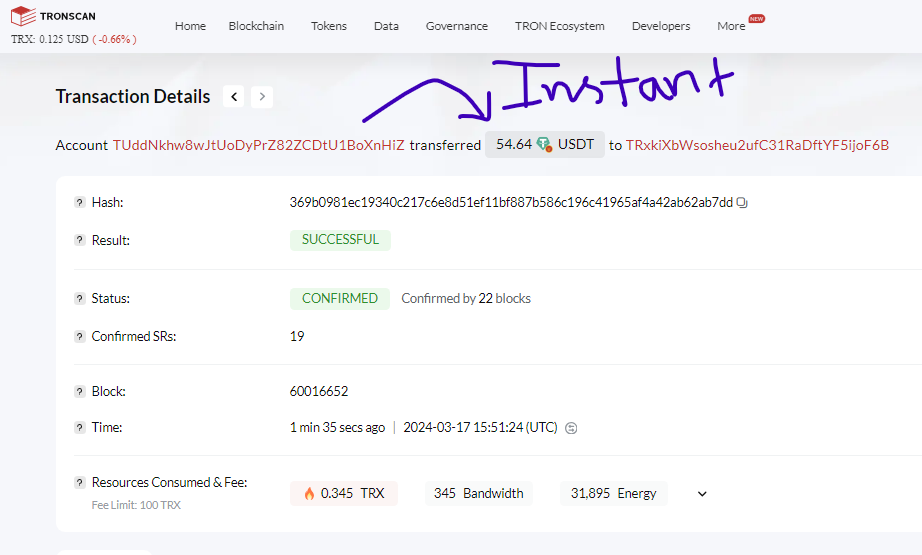
Task: Click the -0.66% price change text
Action: point(114,39)
